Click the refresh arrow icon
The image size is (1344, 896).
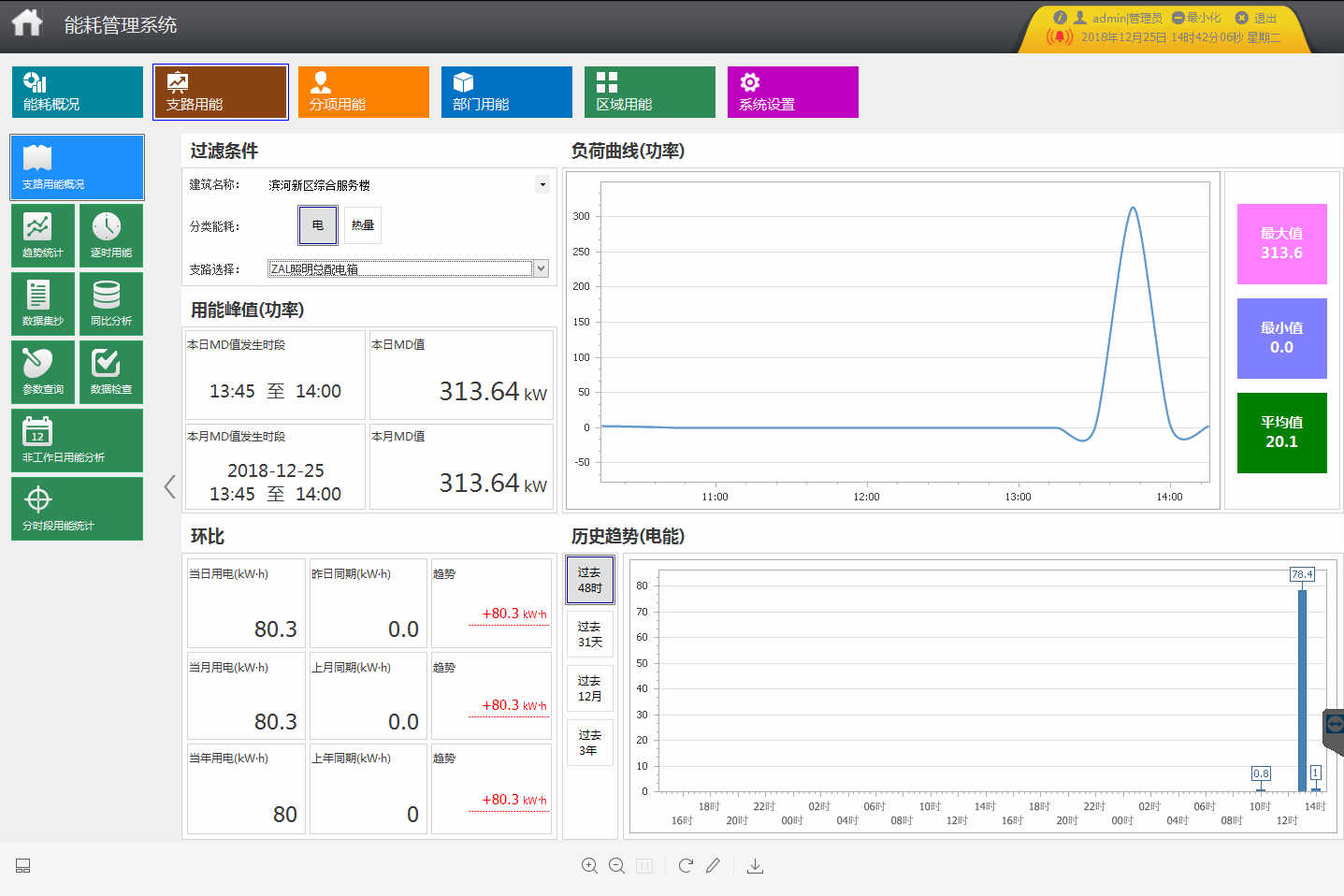click(x=686, y=866)
